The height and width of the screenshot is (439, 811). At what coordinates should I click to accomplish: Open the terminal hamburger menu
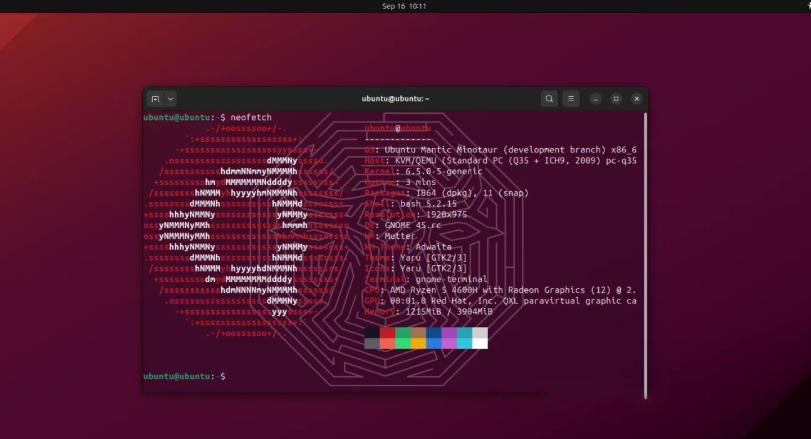(x=571, y=99)
